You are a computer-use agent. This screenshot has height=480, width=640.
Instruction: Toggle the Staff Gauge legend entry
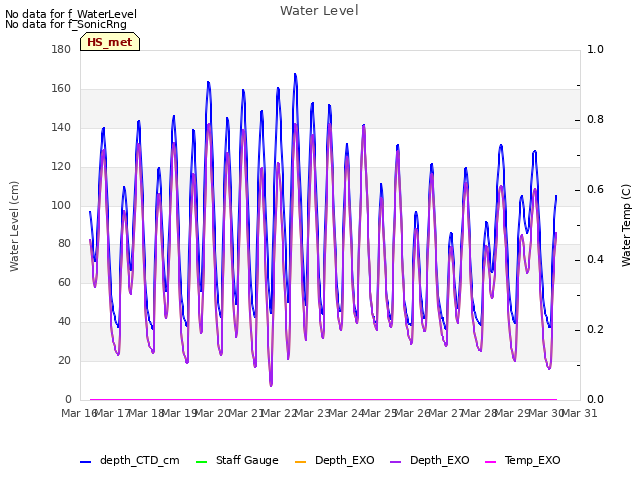[237, 461]
